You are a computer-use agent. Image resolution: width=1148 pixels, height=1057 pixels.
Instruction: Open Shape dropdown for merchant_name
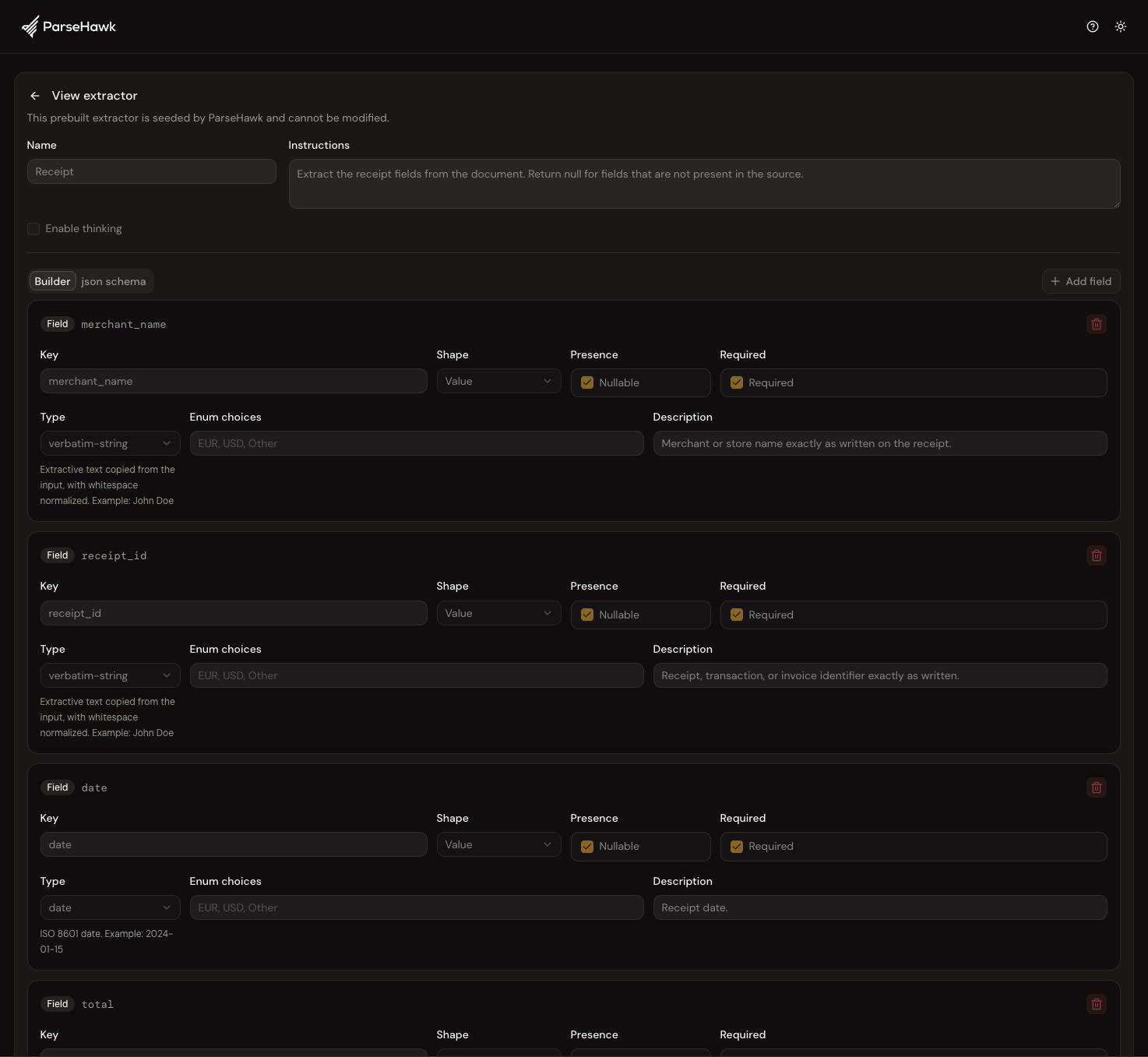pyautogui.click(x=498, y=381)
